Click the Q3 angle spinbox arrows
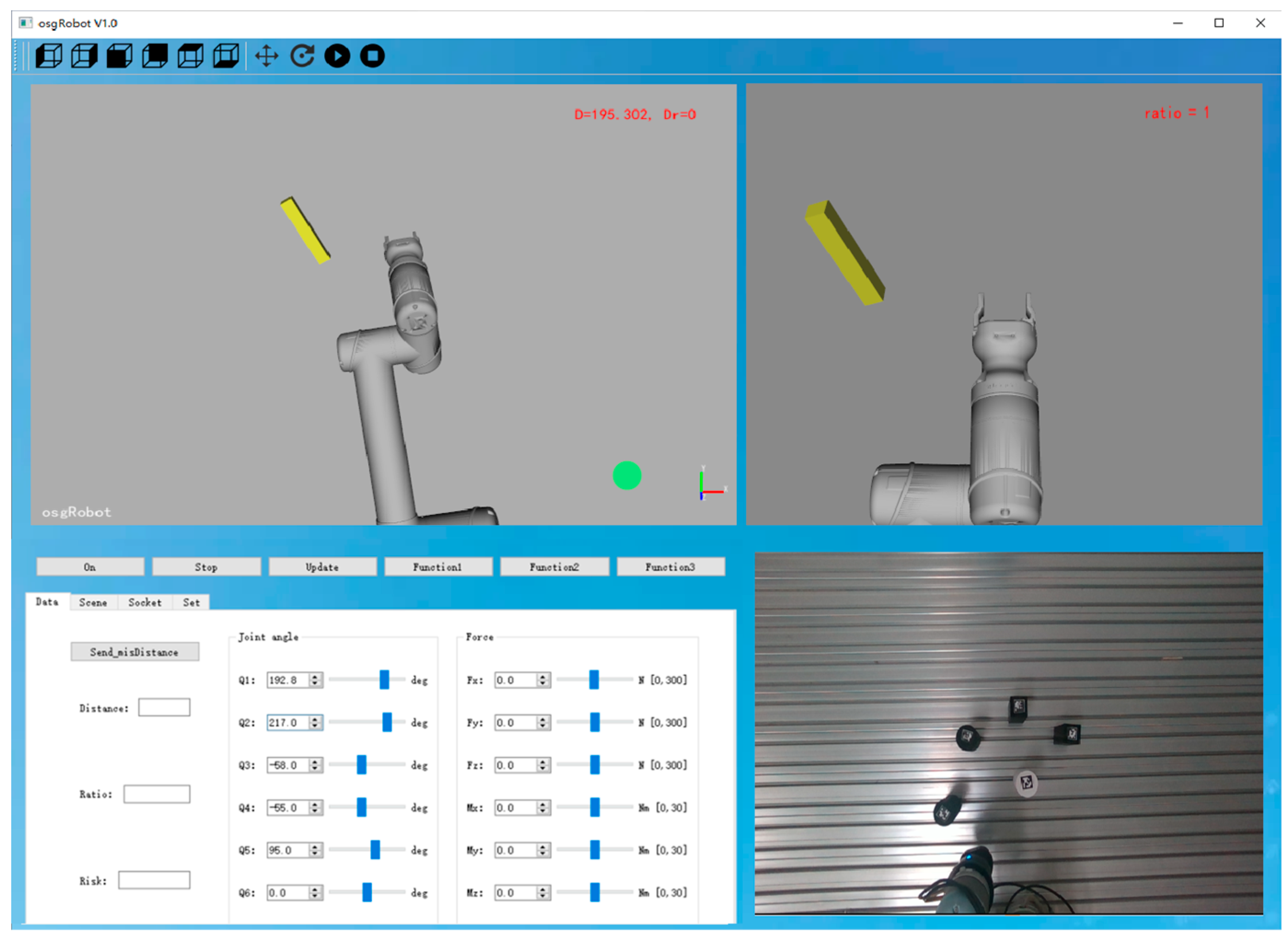Image resolution: width=1288 pixels, height=939 pixels. (x=315, y=766)
